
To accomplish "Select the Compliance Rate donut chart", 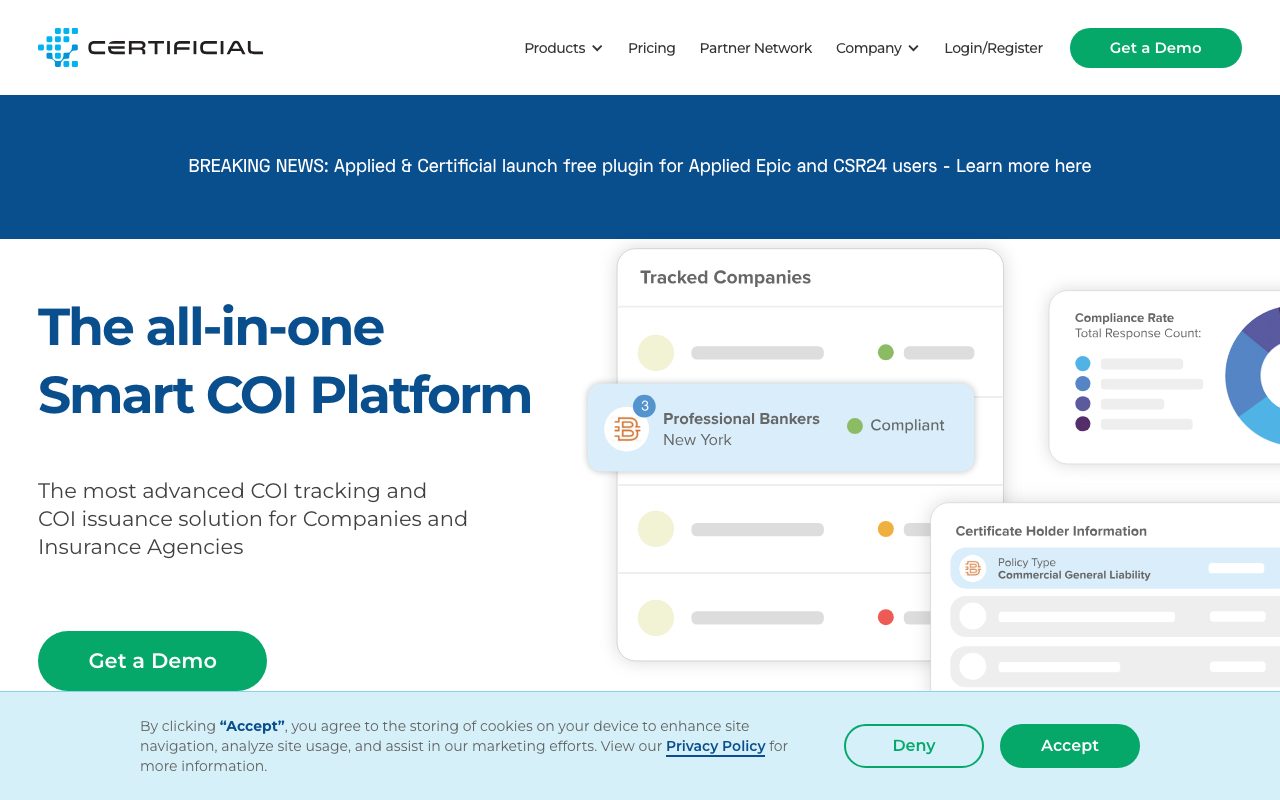I will click(1253, 375).
